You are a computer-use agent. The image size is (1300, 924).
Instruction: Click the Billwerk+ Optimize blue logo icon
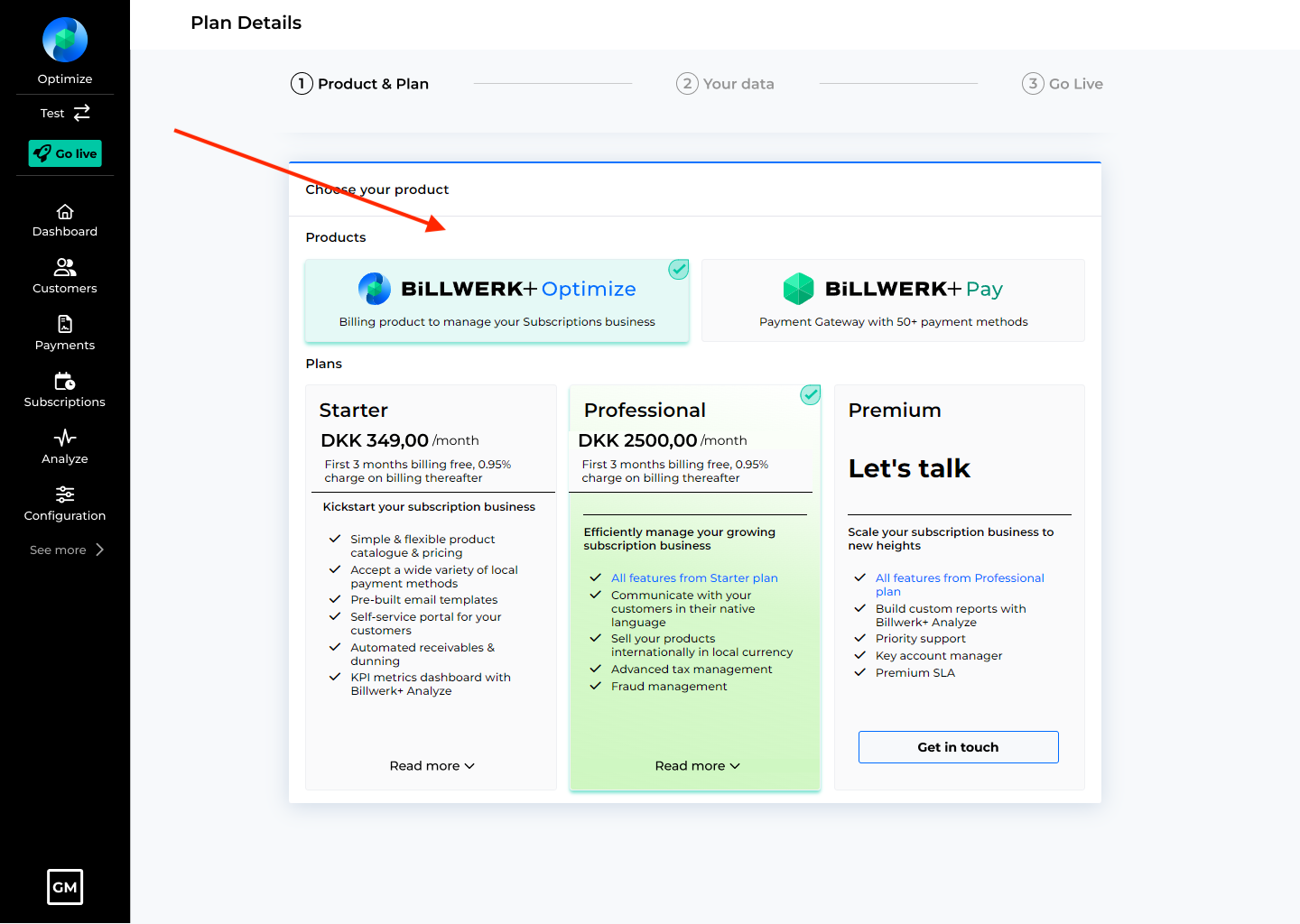pos(375,289)
